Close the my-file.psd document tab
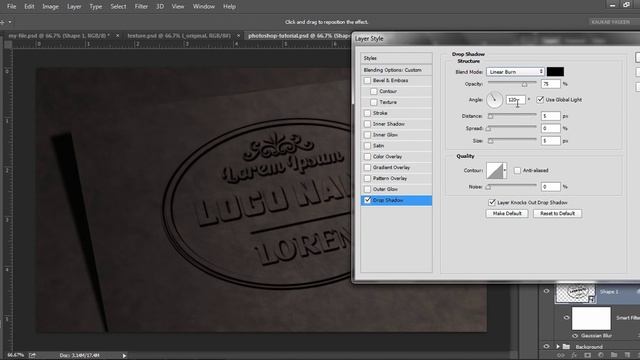 pyautogui.click(x=118, y=36)
